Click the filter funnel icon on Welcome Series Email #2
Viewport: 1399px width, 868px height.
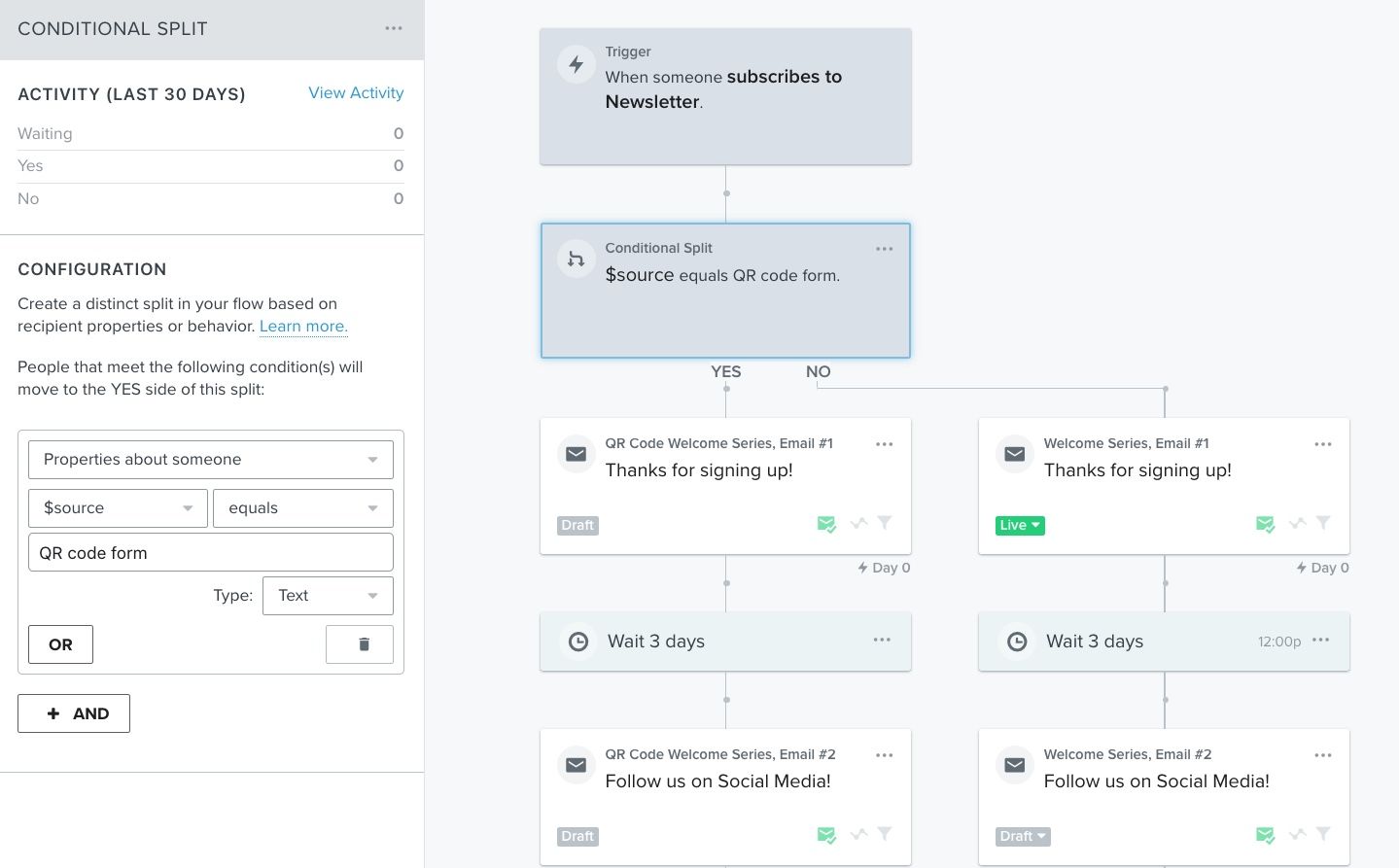[1322, 834]
